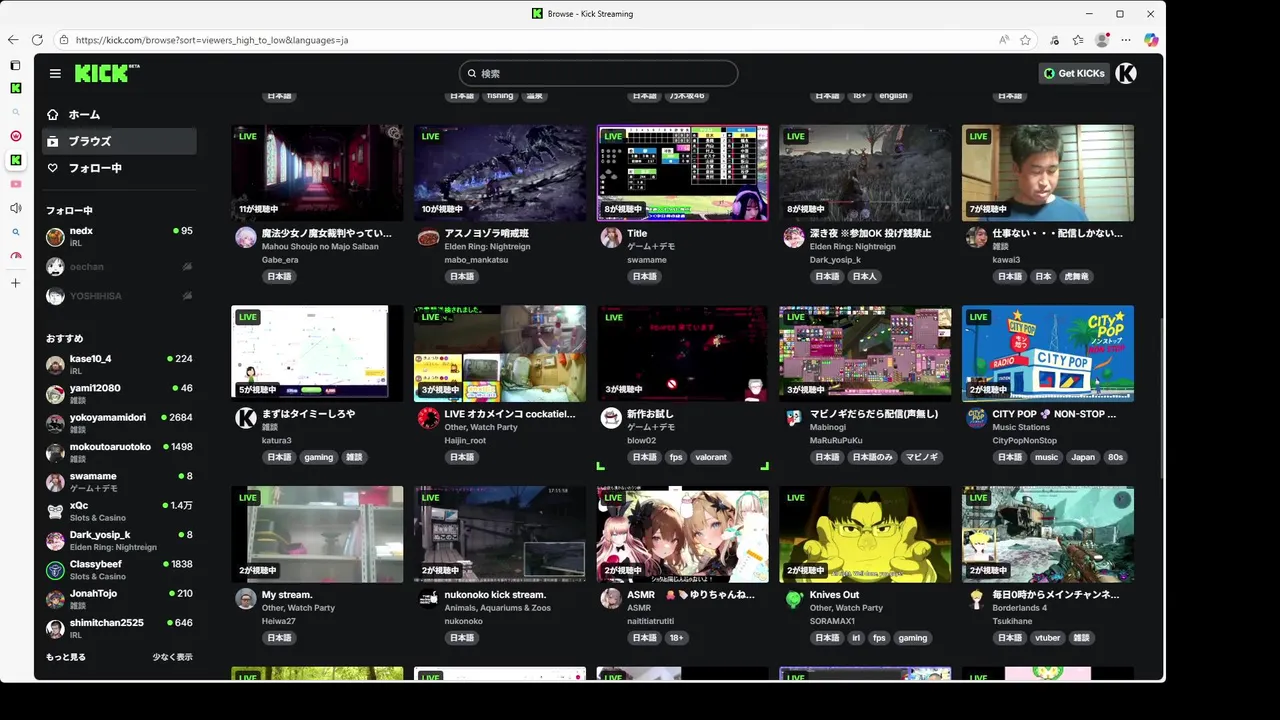Open the ASMR anime girls stream thumbnail
This screenshot has width=1280, height=720.
click(683, 534)
